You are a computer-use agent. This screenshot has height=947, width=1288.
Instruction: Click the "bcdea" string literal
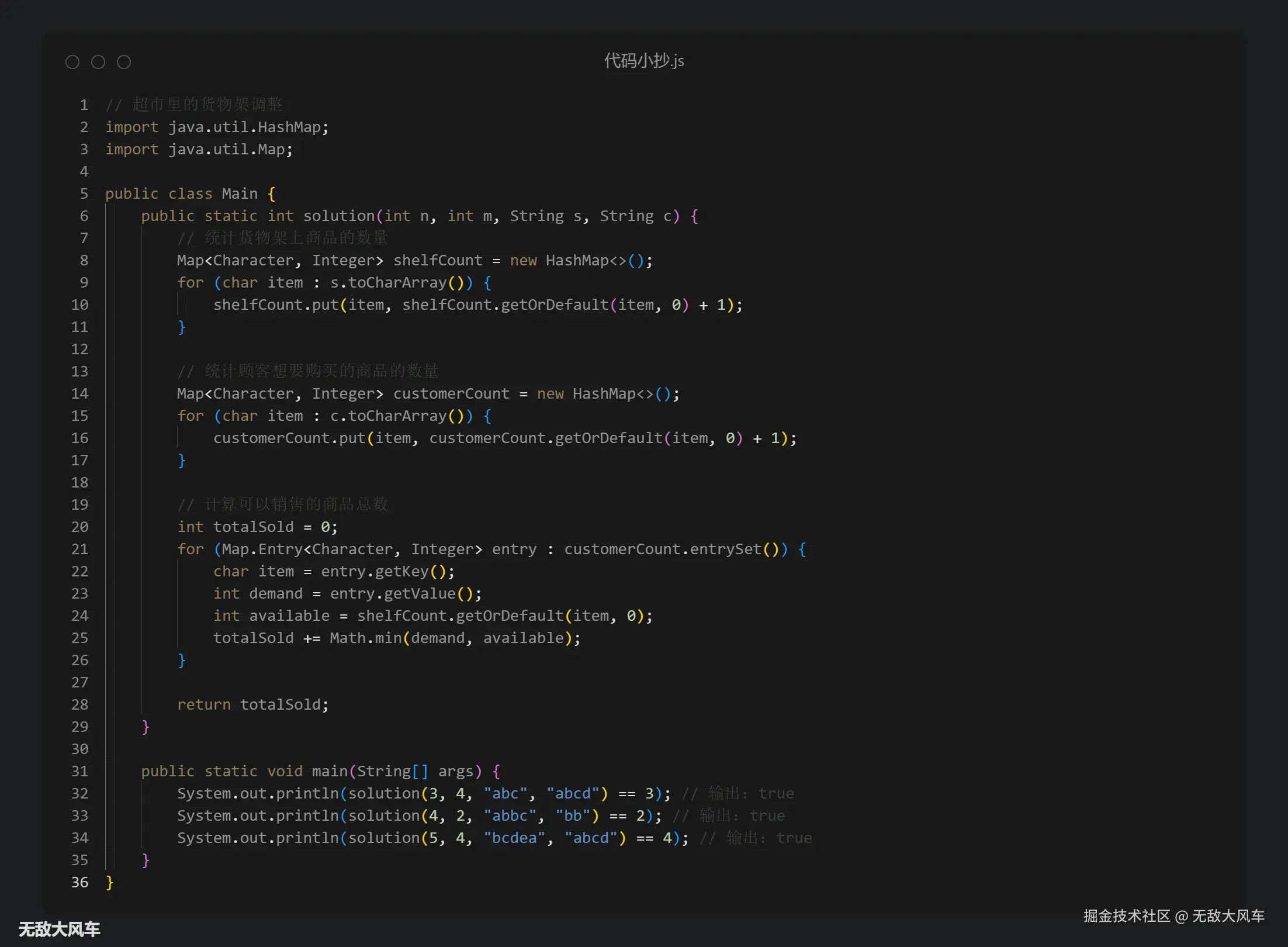[514, 838]
